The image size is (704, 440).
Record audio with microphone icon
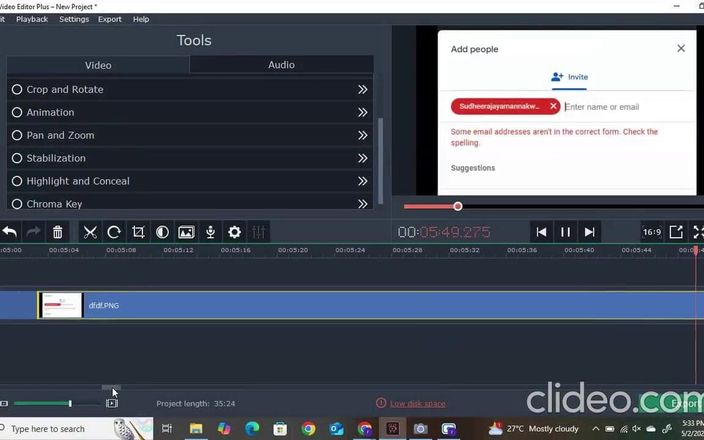pos(210,232)
